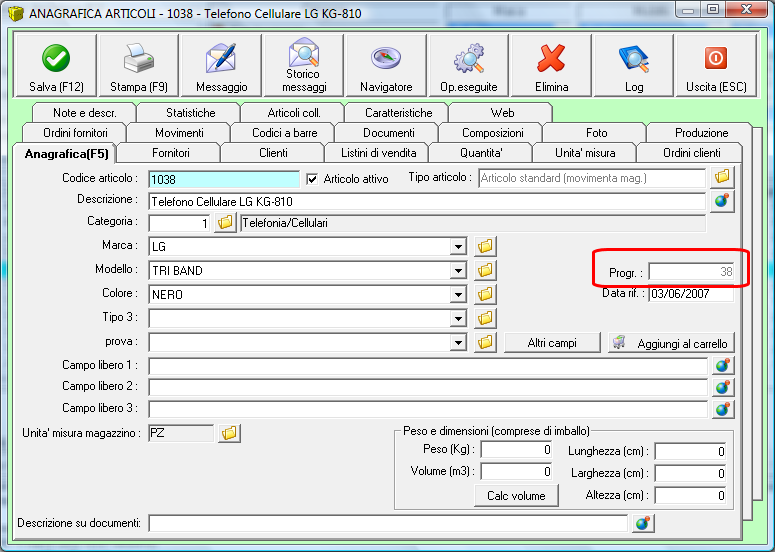Expand the prova dropdown
Screen dimensions: 775x552
click(x=458, y=342)
